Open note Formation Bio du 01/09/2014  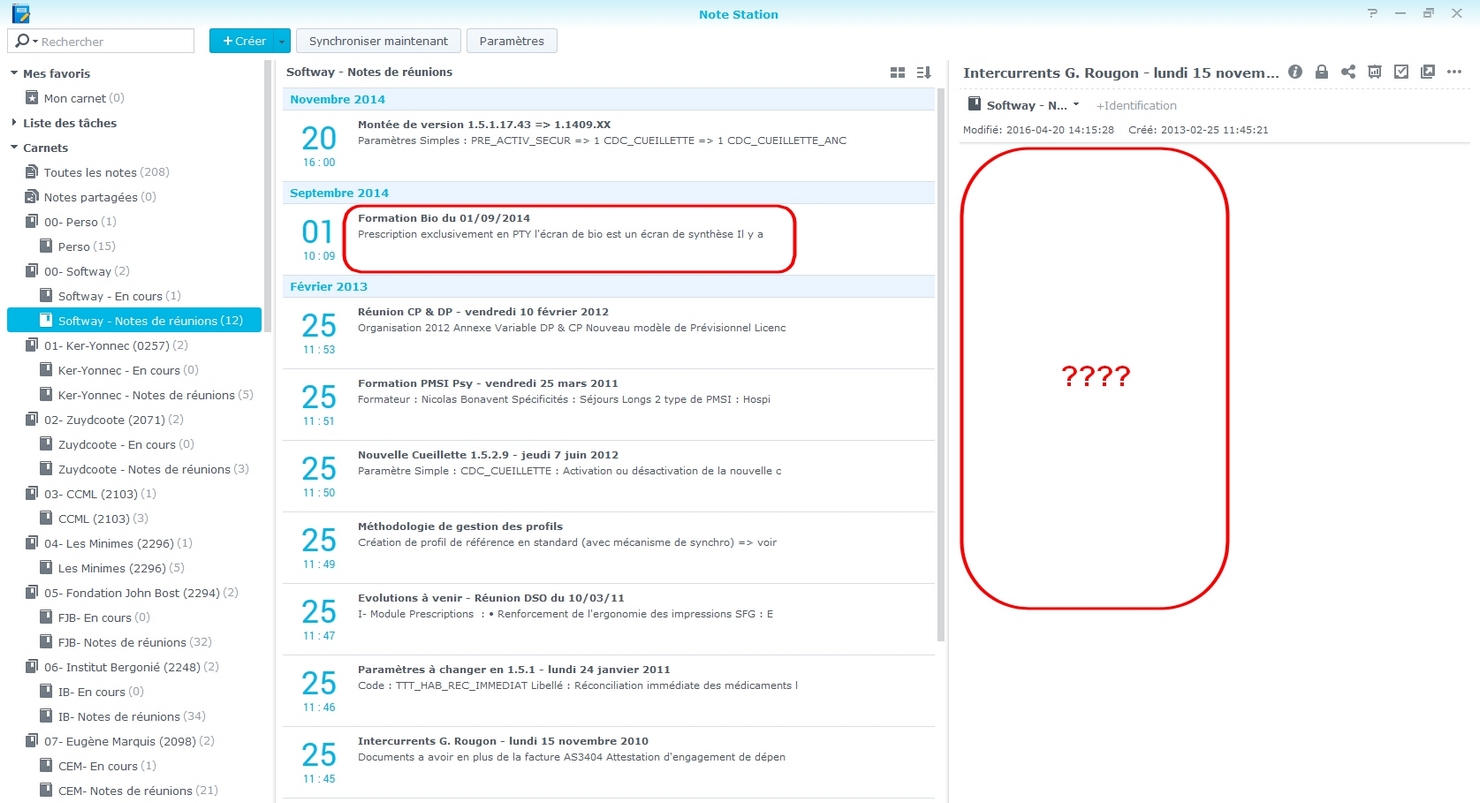(609, 240)
